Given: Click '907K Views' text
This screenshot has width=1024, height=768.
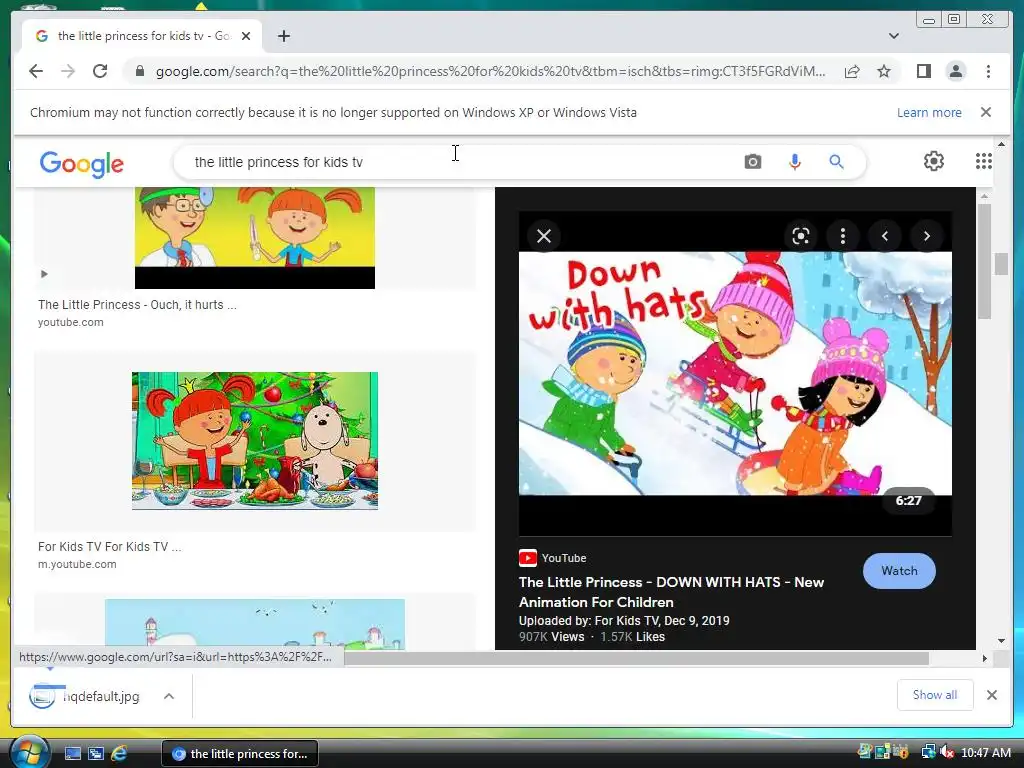Looking at the screenshot, I should click(x=551, y=637).
